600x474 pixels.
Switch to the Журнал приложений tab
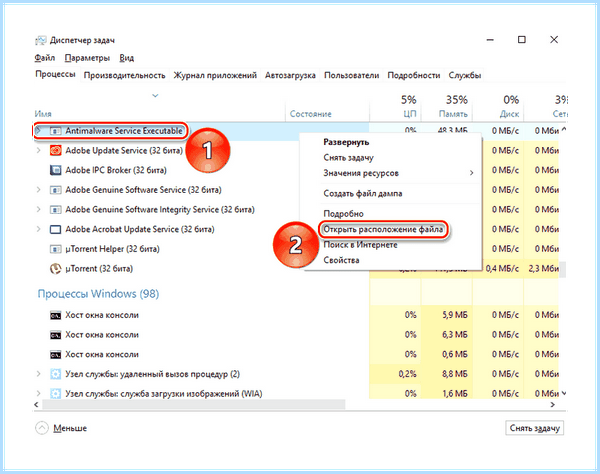(x=215, y=75)
